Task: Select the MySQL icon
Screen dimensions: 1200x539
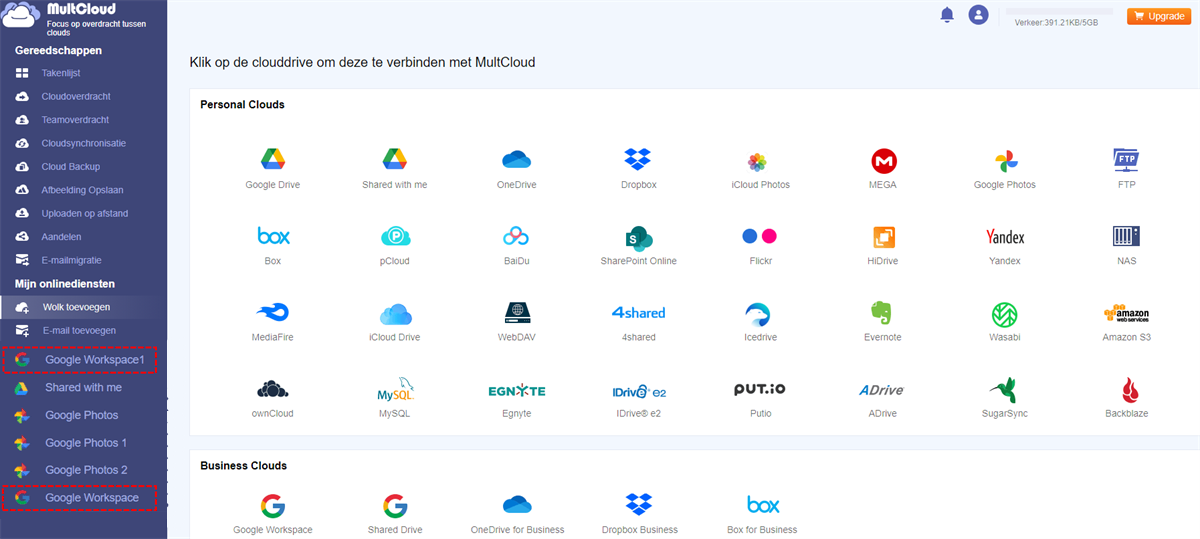Action: 394,390
